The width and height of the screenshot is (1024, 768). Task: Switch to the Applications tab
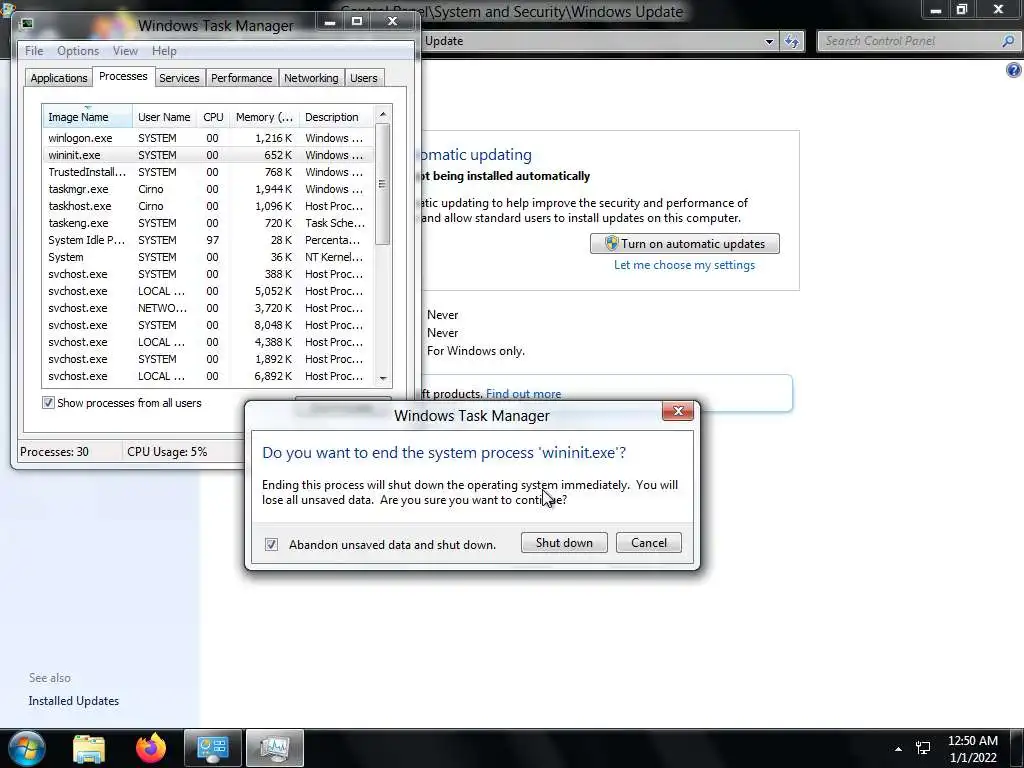pyautogui.click(x=59, y=78)
